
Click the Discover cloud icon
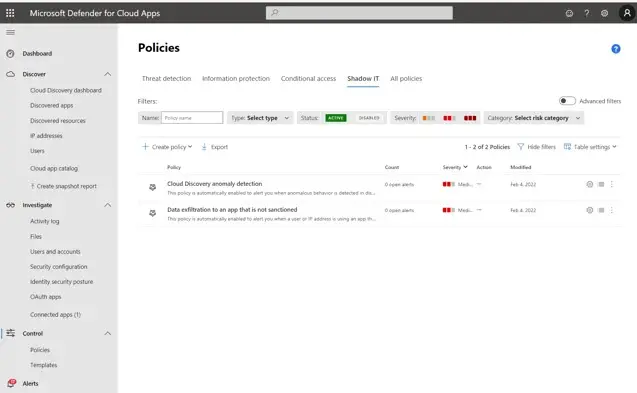(11, 74)
